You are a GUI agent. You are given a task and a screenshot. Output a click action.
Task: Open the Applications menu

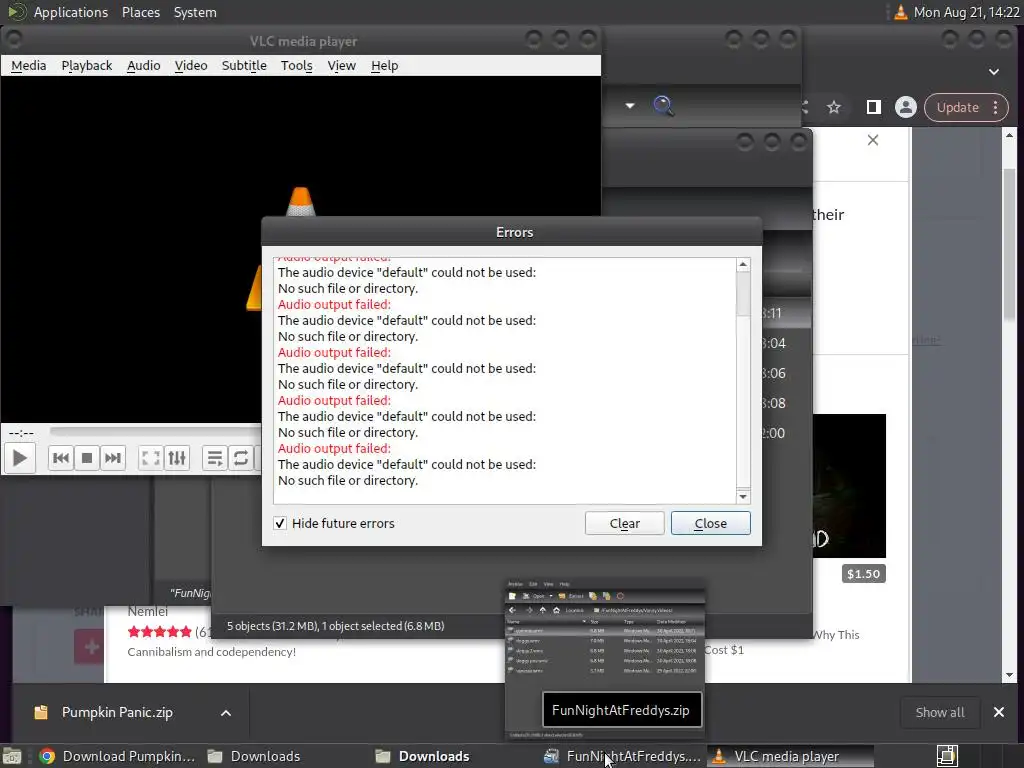[71, 12]
